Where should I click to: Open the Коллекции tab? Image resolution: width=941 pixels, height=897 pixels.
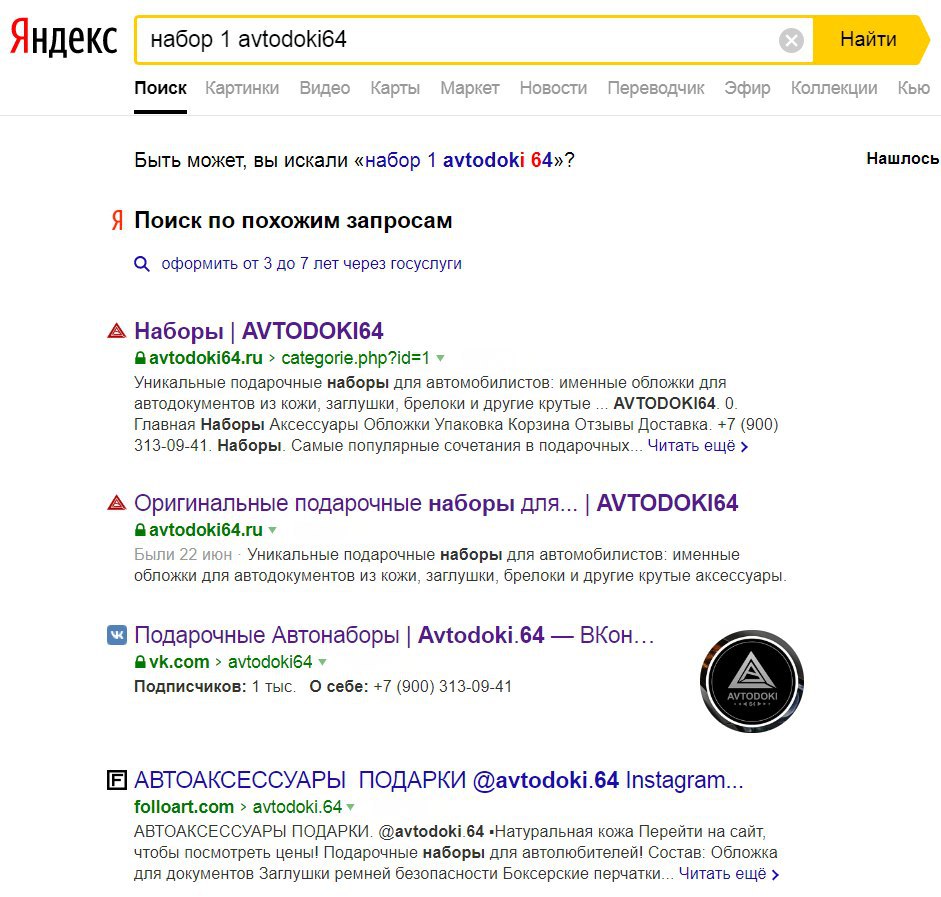(x=834, y=88)
